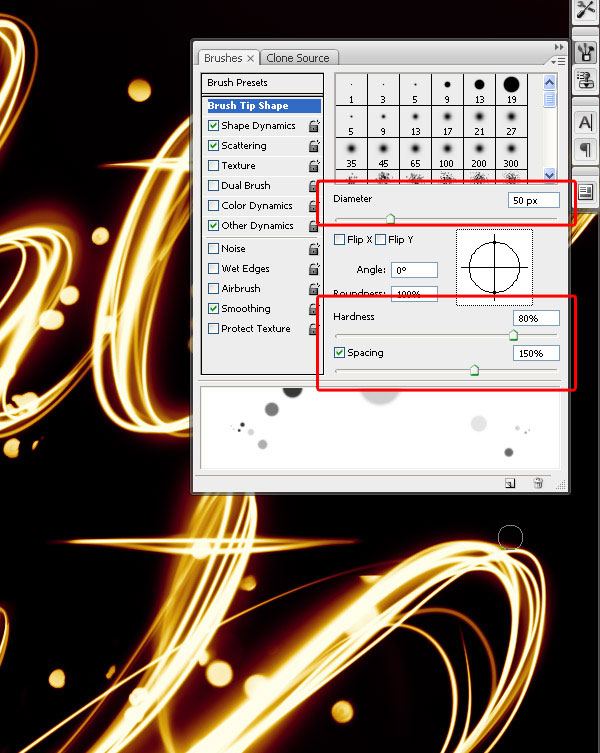Click the Diameter value input field
This screenshot has width=600, height=753.
533,201
